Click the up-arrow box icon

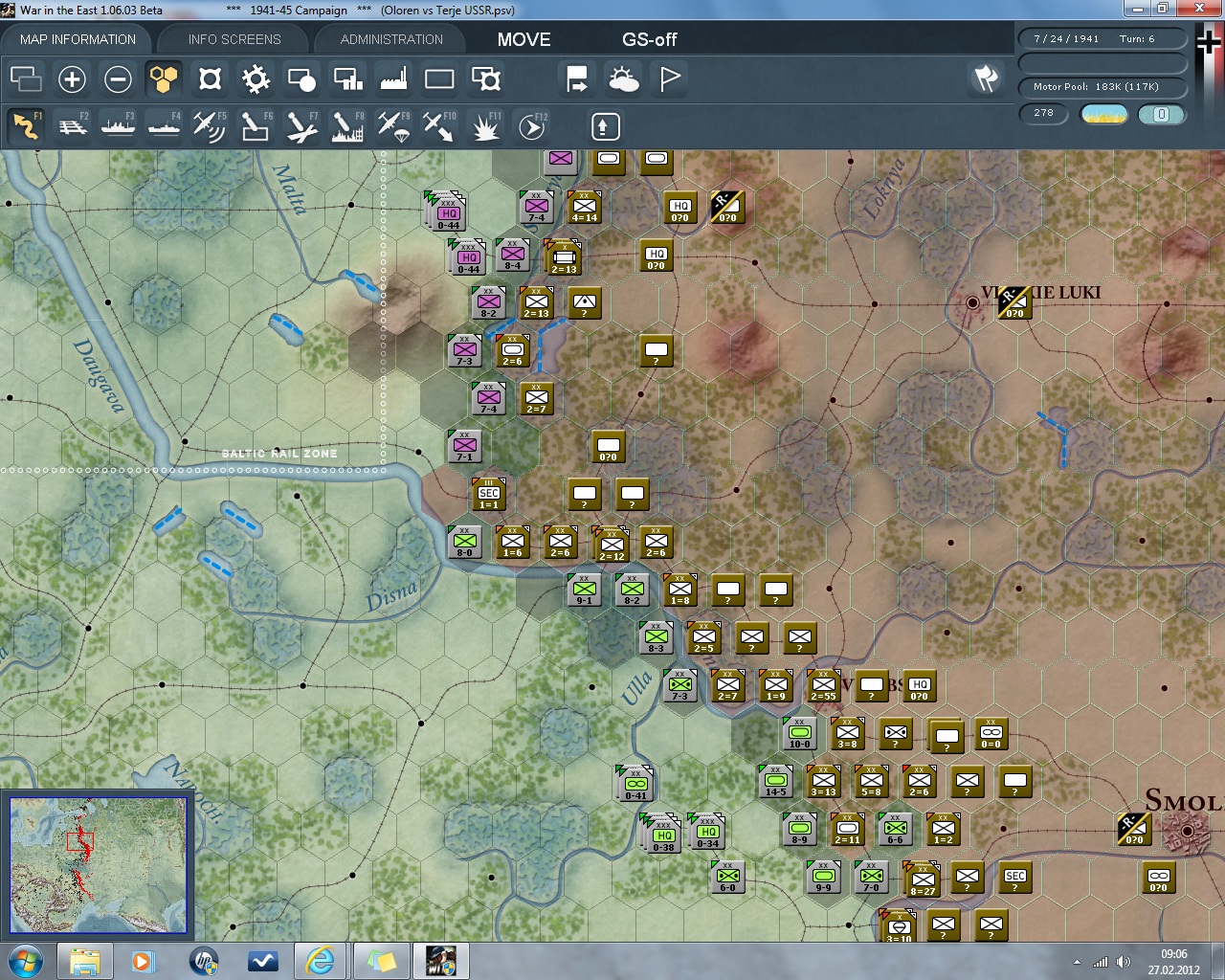coord(605,126)
